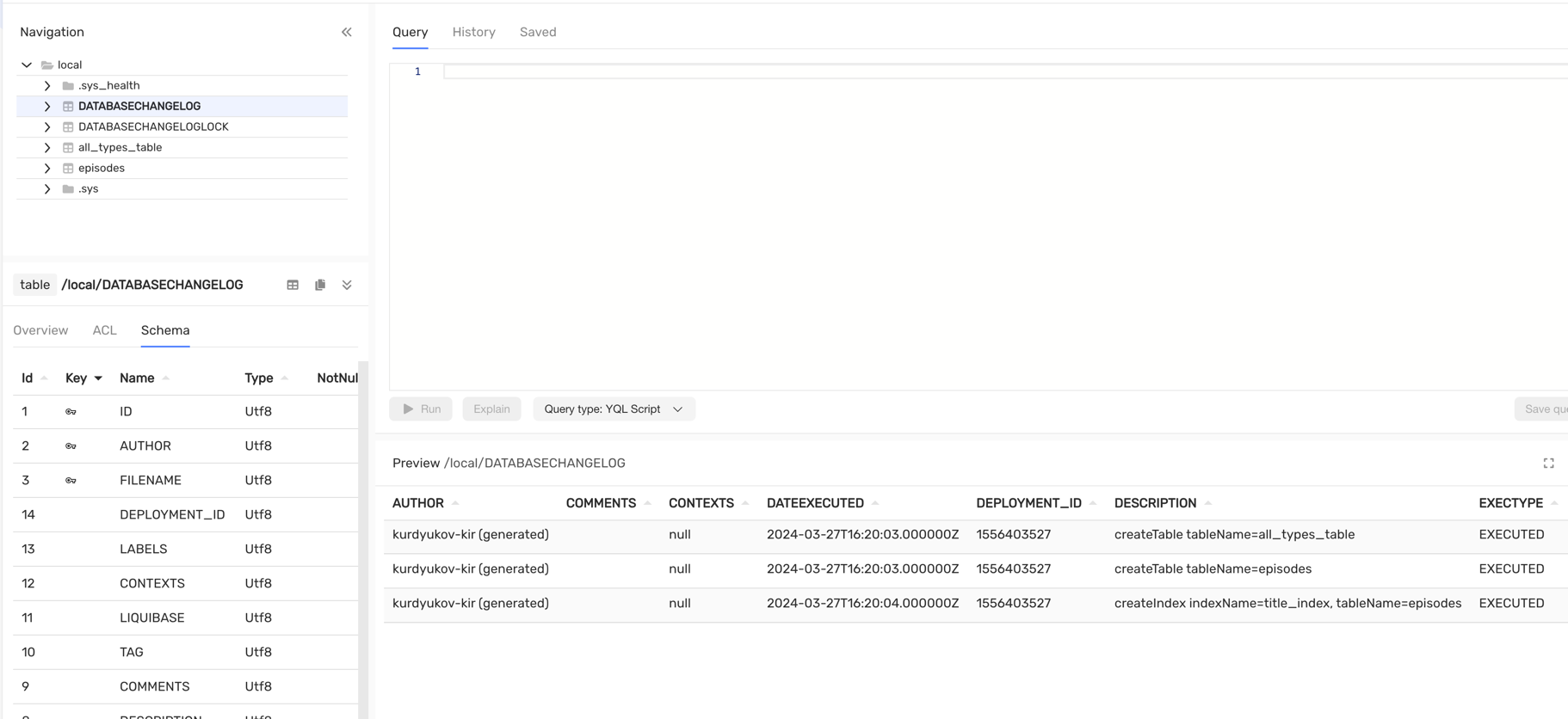The image size is (1568, 719).
Task: Collapse the Navigation panel with double chevron
Action: tap(346, 33)
